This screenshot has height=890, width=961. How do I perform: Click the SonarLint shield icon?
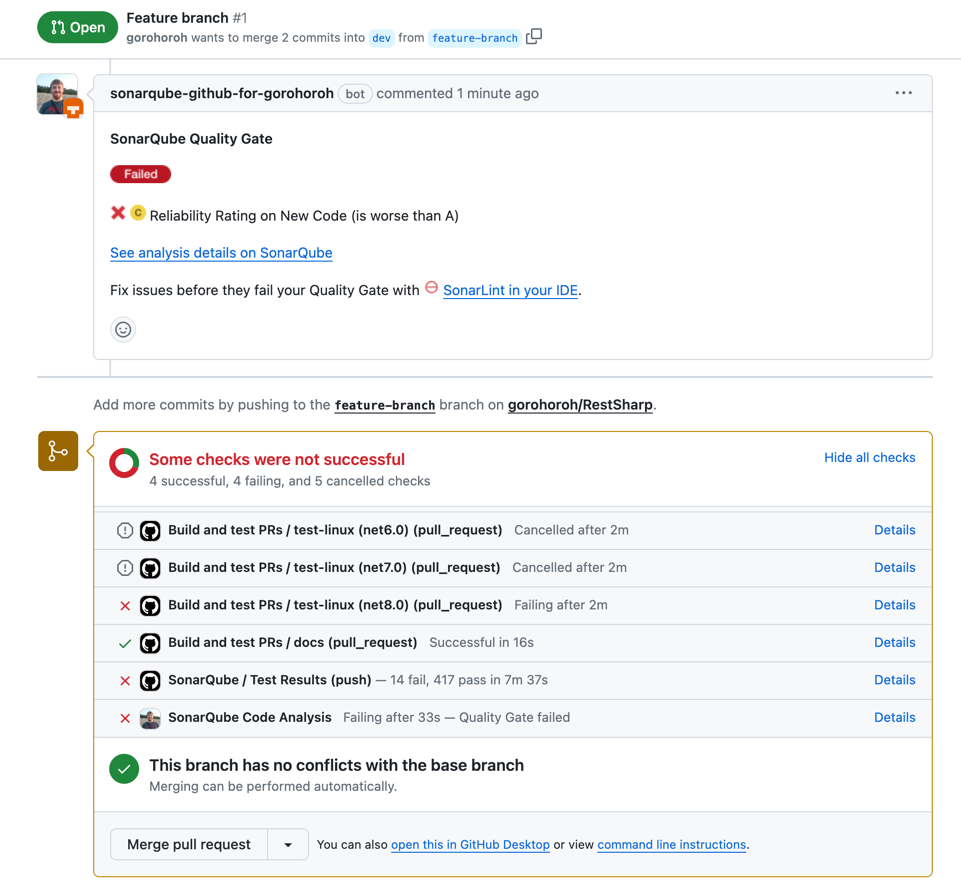click(x=432, y=289)
